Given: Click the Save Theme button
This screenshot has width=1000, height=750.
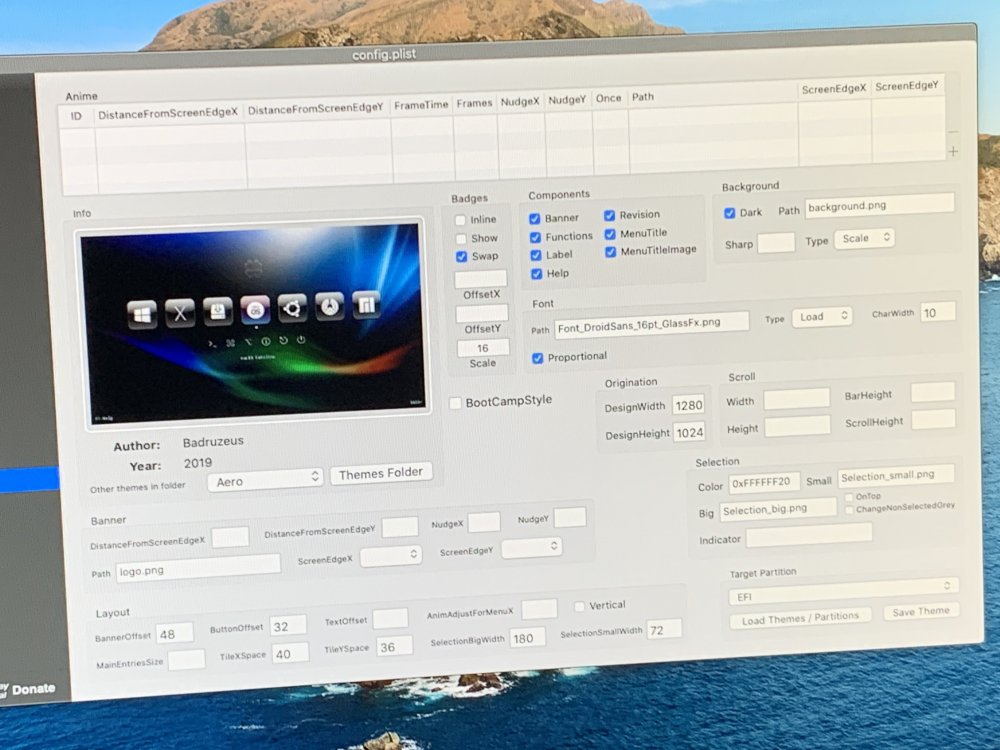Looking at the screenshot, I should point(920,612).
